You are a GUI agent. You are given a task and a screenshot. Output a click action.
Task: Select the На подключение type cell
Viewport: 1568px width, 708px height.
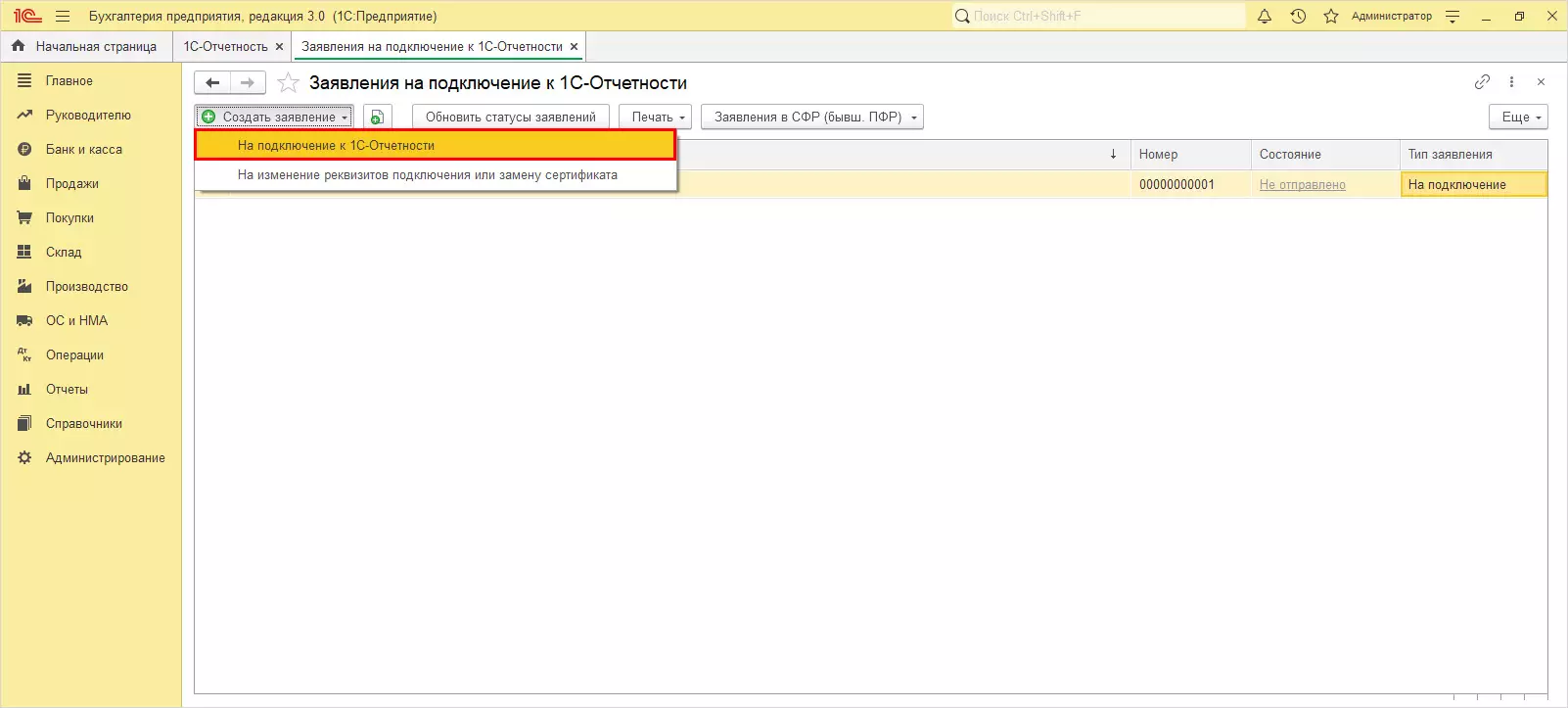point(1474,185)
